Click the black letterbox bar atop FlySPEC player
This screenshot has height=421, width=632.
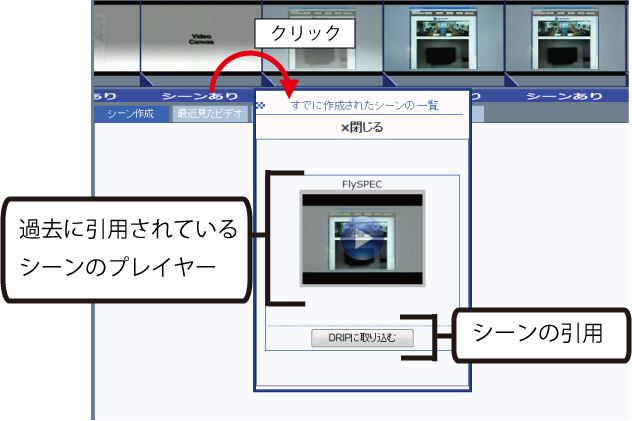[362, 201]
